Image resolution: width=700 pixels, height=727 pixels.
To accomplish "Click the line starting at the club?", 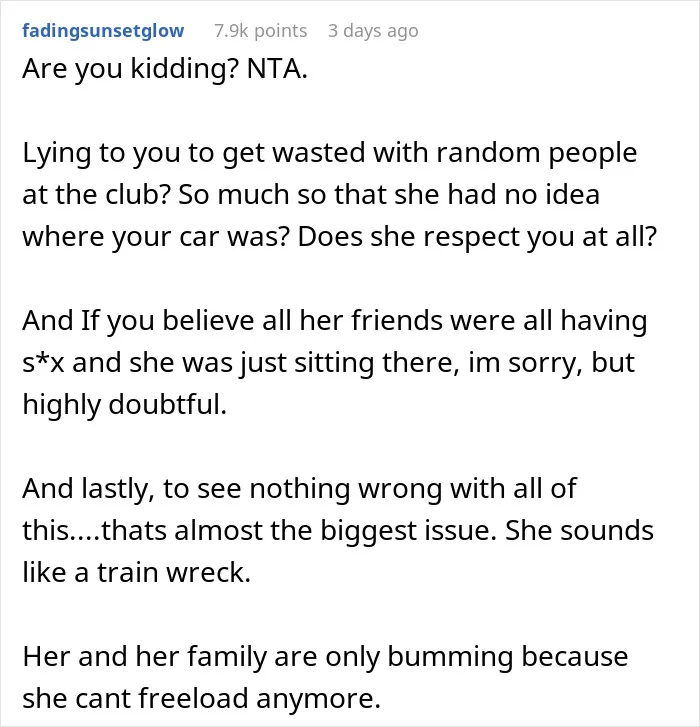I will pyautogui.click(x=311, y=195).
